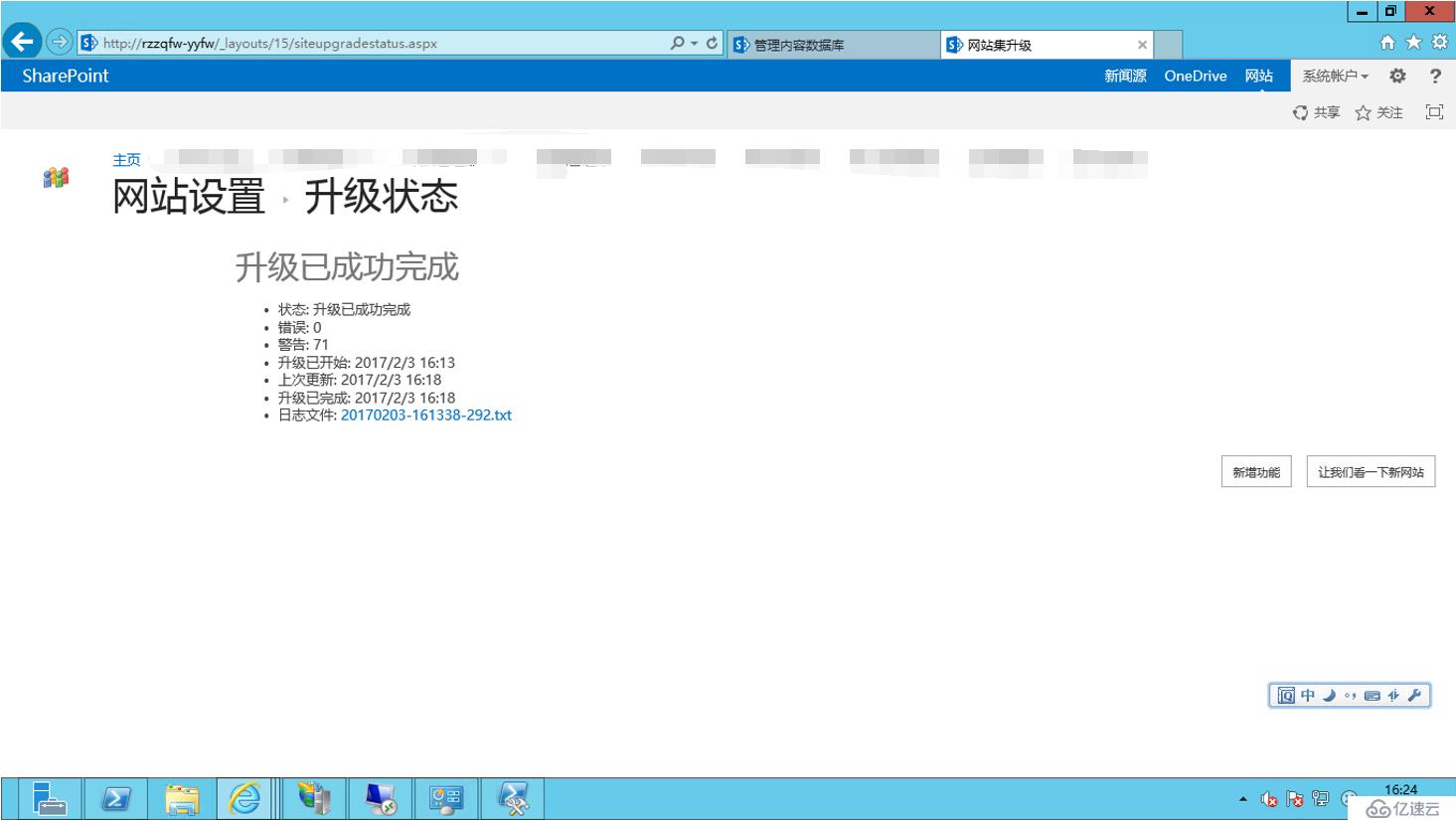Click the SharePoint brand label
The image size is (1456, 821).
pyautogui.click(x=66, y=76)
